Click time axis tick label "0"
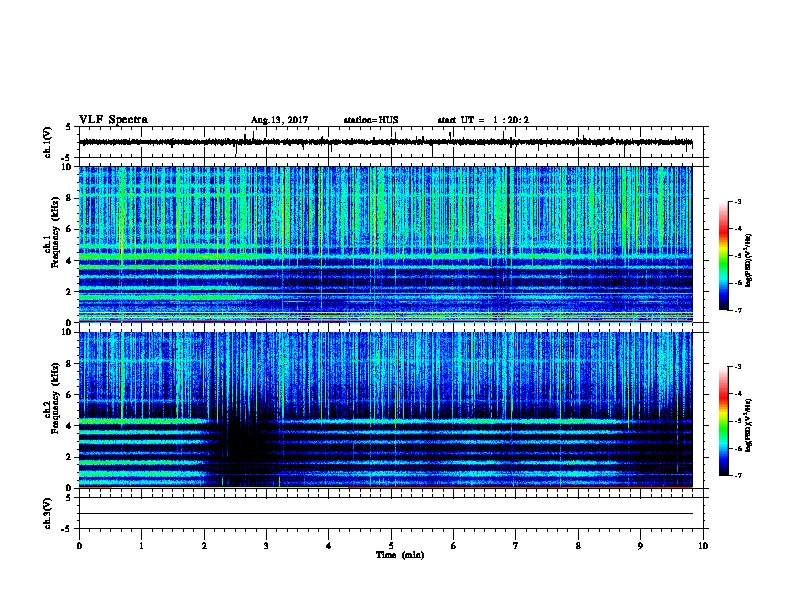 pyautogui.click(x=79, y=546)
